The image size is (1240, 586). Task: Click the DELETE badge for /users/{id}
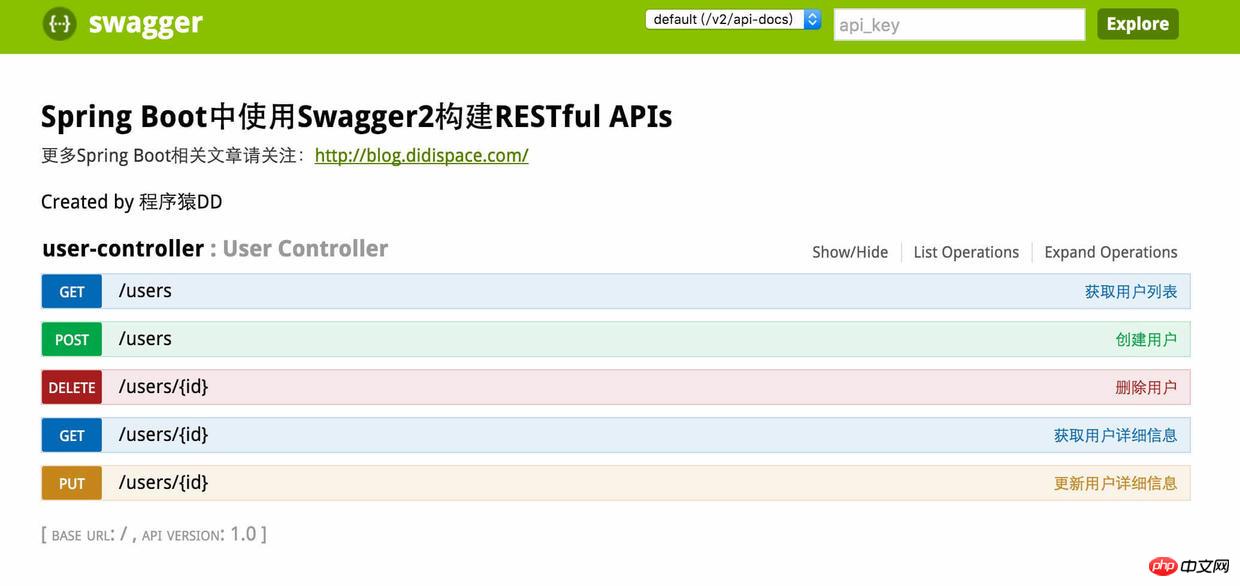(x=72, y=388)
